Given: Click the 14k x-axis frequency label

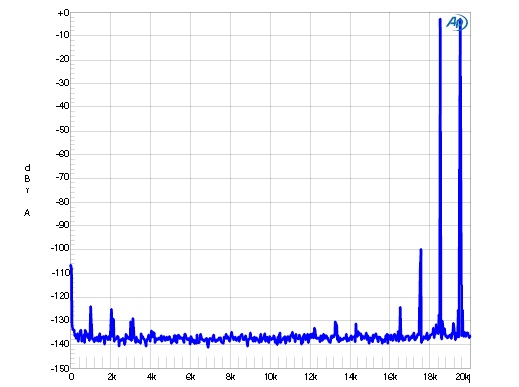Looking at the screenshot, I should coord(350,377).
